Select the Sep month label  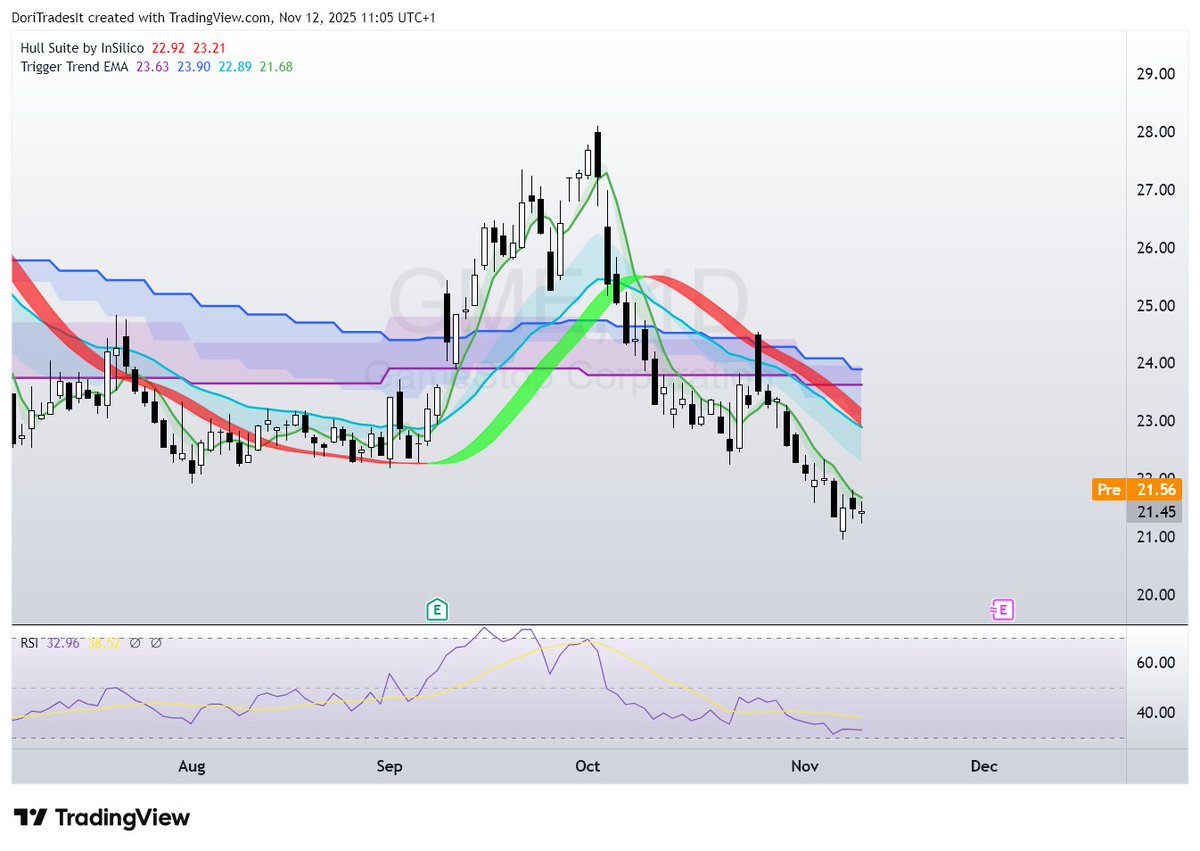point(389,766)
